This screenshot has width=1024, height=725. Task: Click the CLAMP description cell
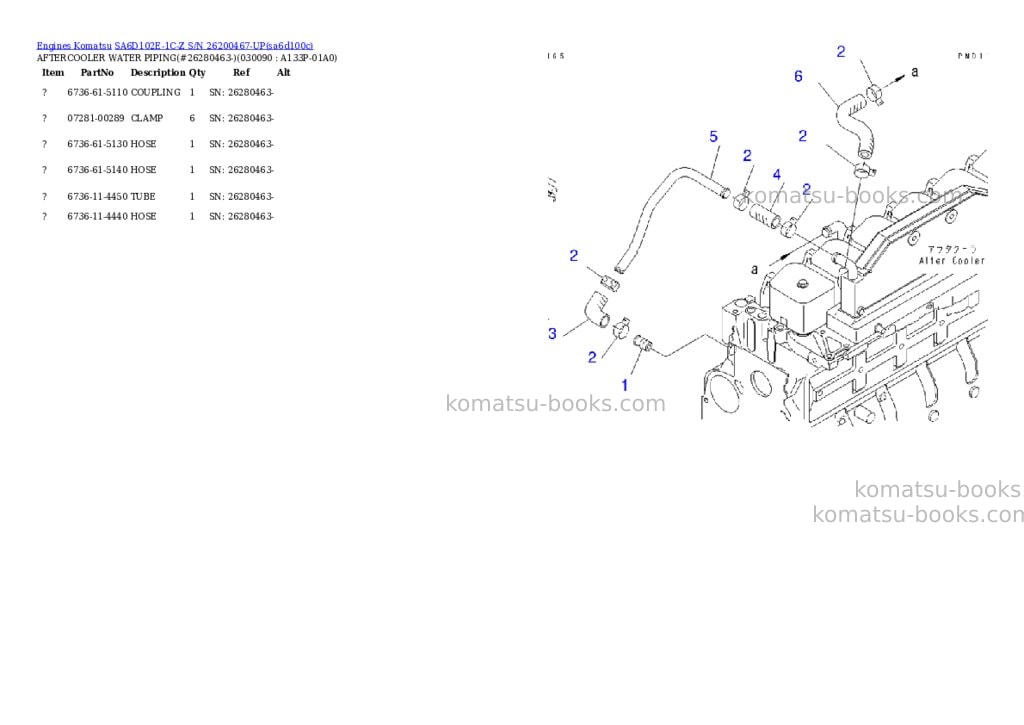point(147,118)
